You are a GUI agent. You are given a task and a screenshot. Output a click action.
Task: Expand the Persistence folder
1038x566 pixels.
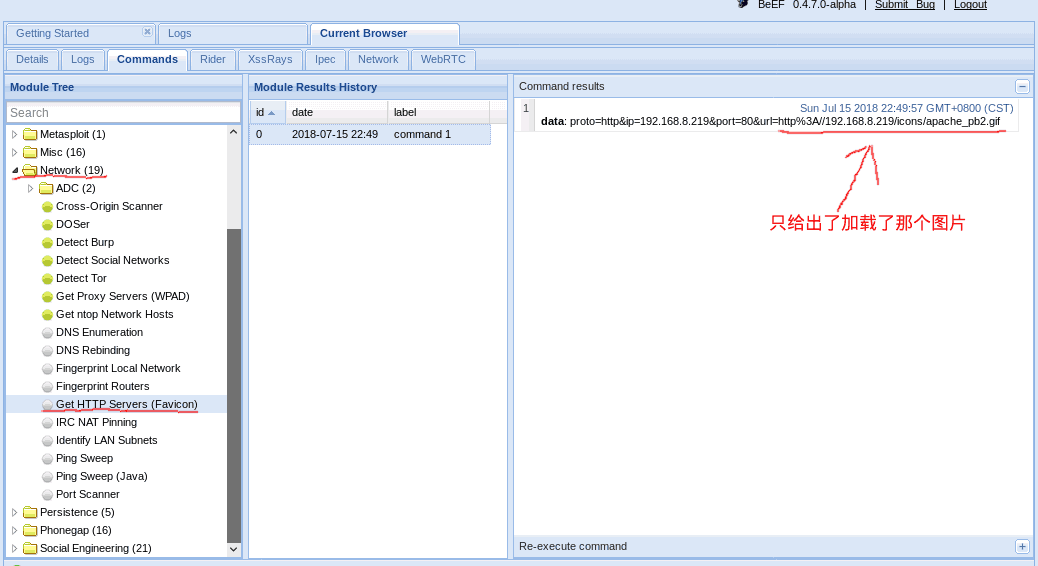point(15,512)
